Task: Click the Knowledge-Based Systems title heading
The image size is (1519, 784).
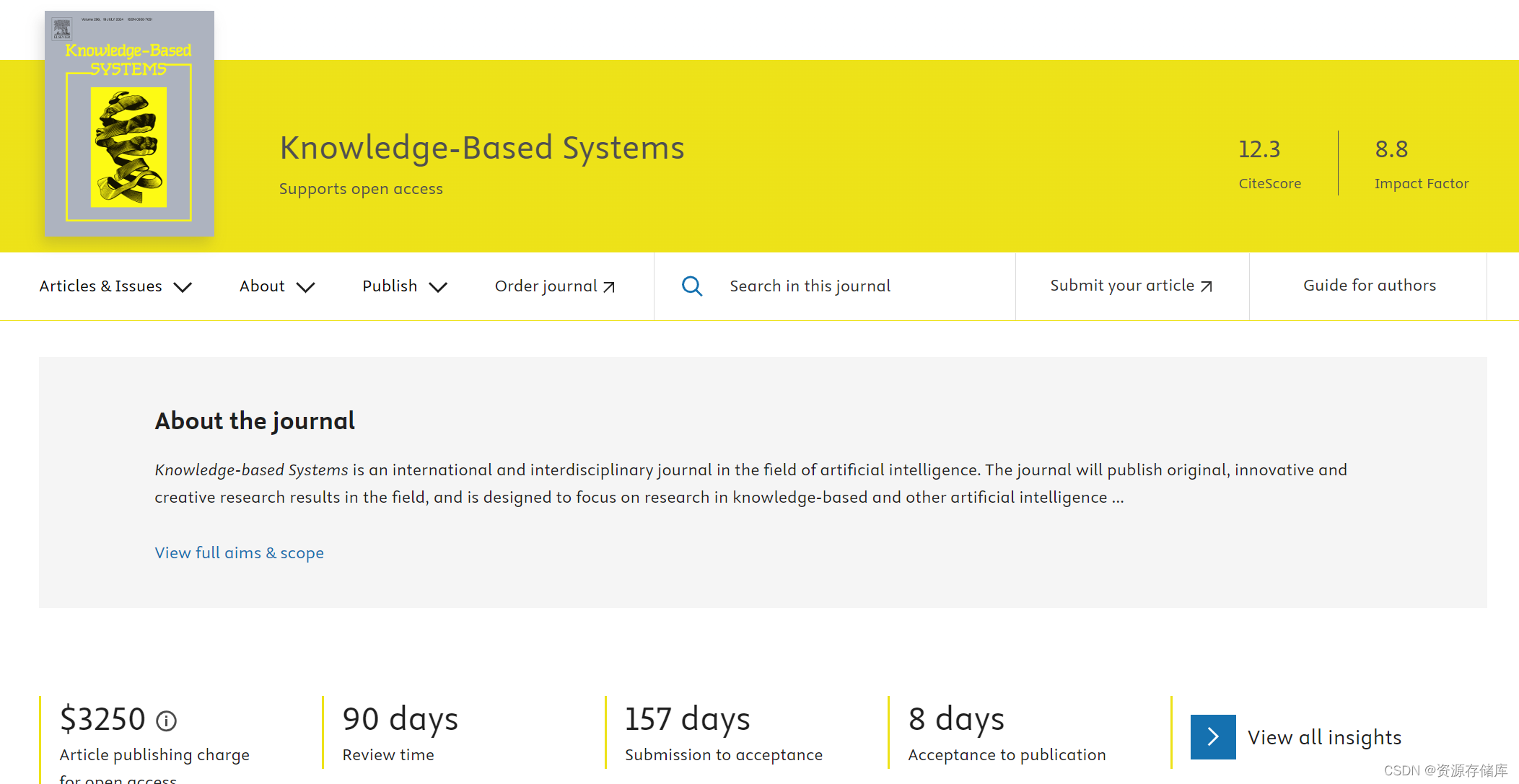Action: click(482, 149)
